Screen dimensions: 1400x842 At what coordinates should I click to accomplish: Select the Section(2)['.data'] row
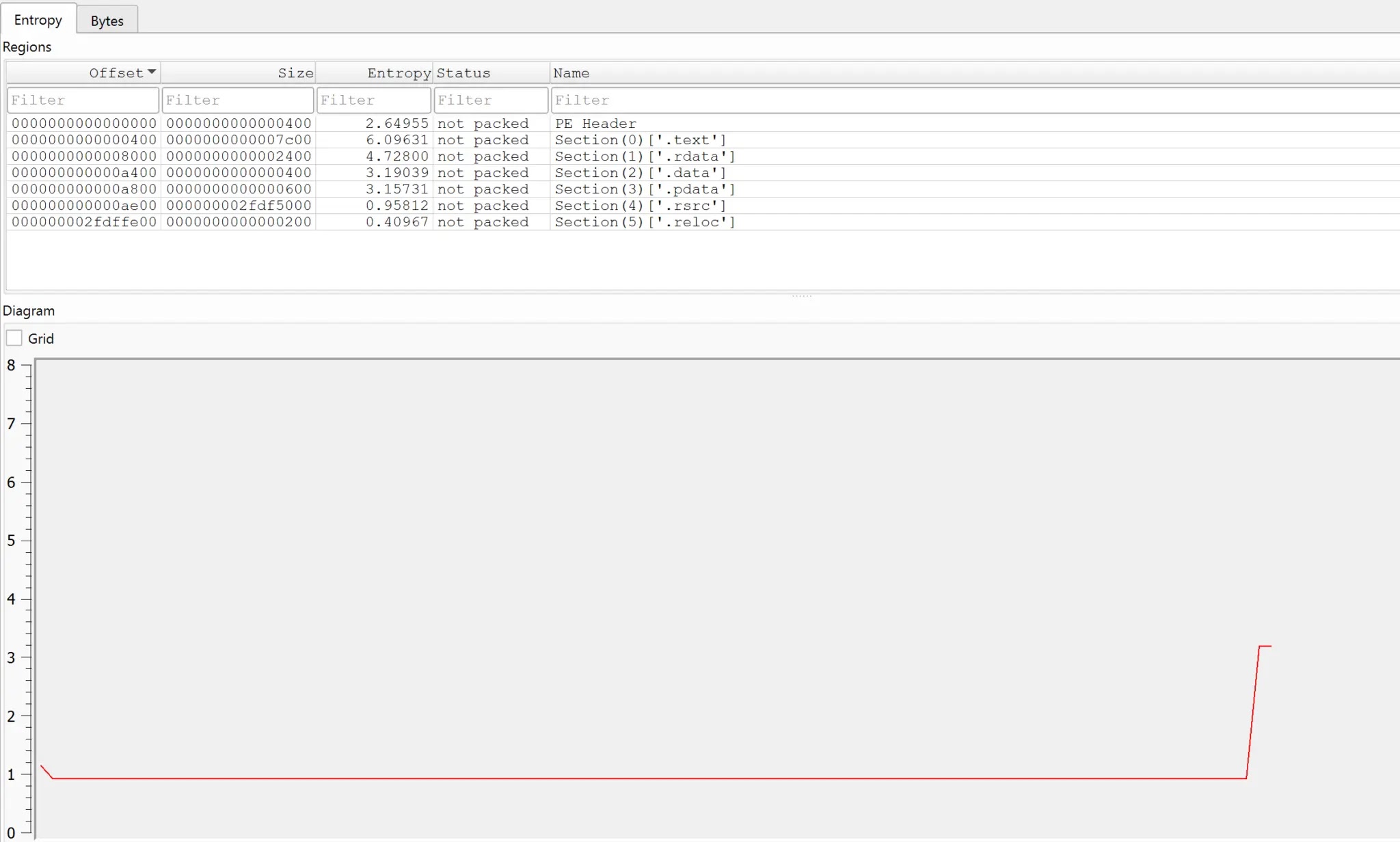[x=703, y=173]
